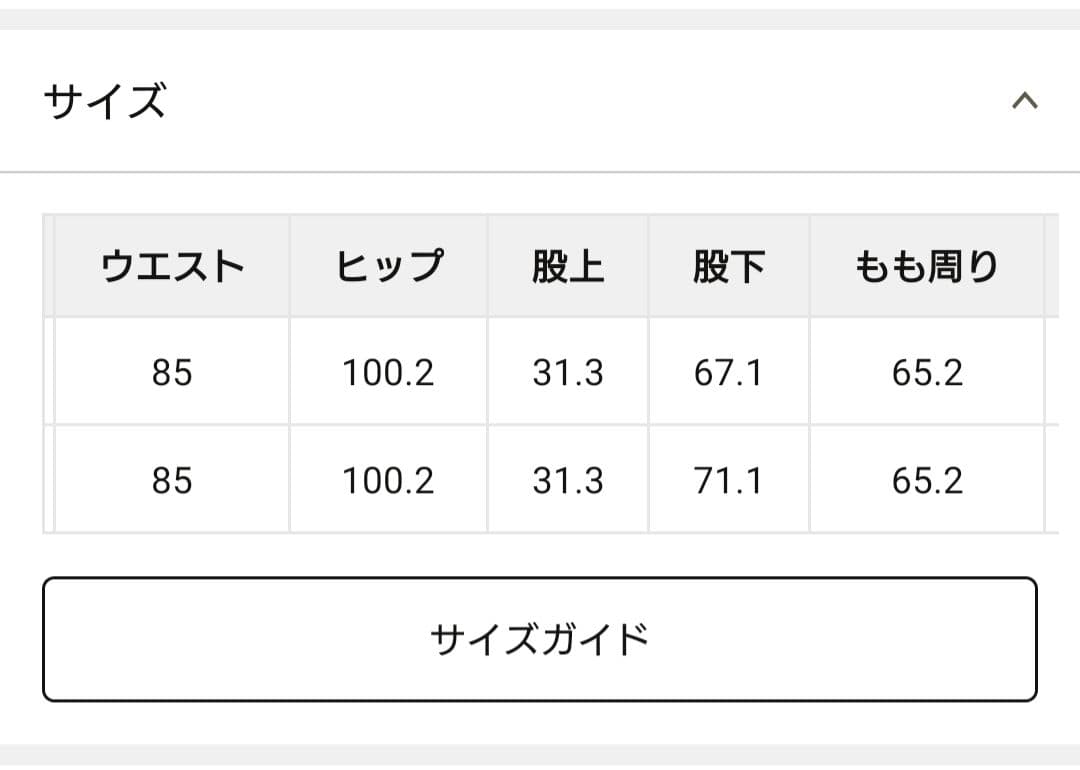Click the 股下 column header
The height and width of the screenshot is (770, 1080).
pos(728,266)
